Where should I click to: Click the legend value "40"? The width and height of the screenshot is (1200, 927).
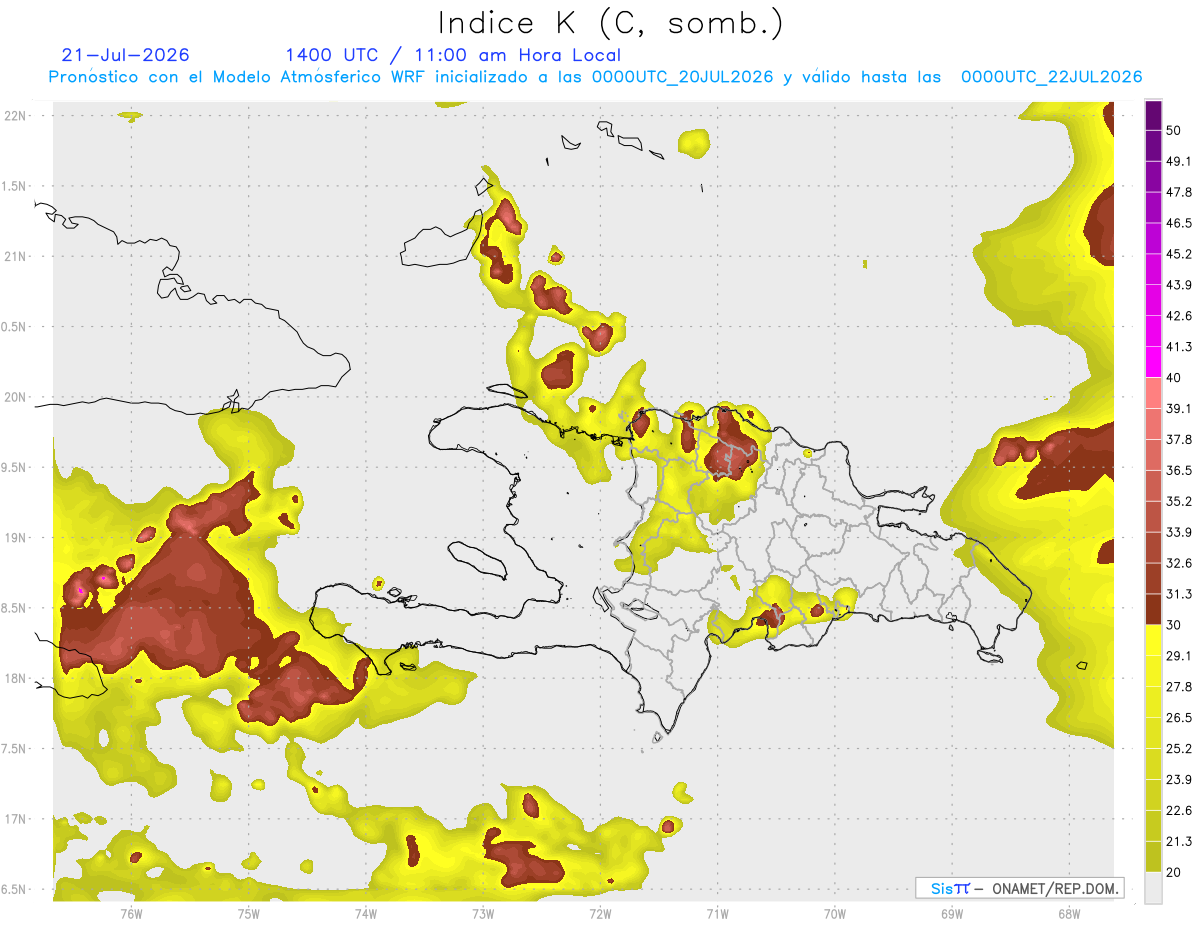(1174, 378)
